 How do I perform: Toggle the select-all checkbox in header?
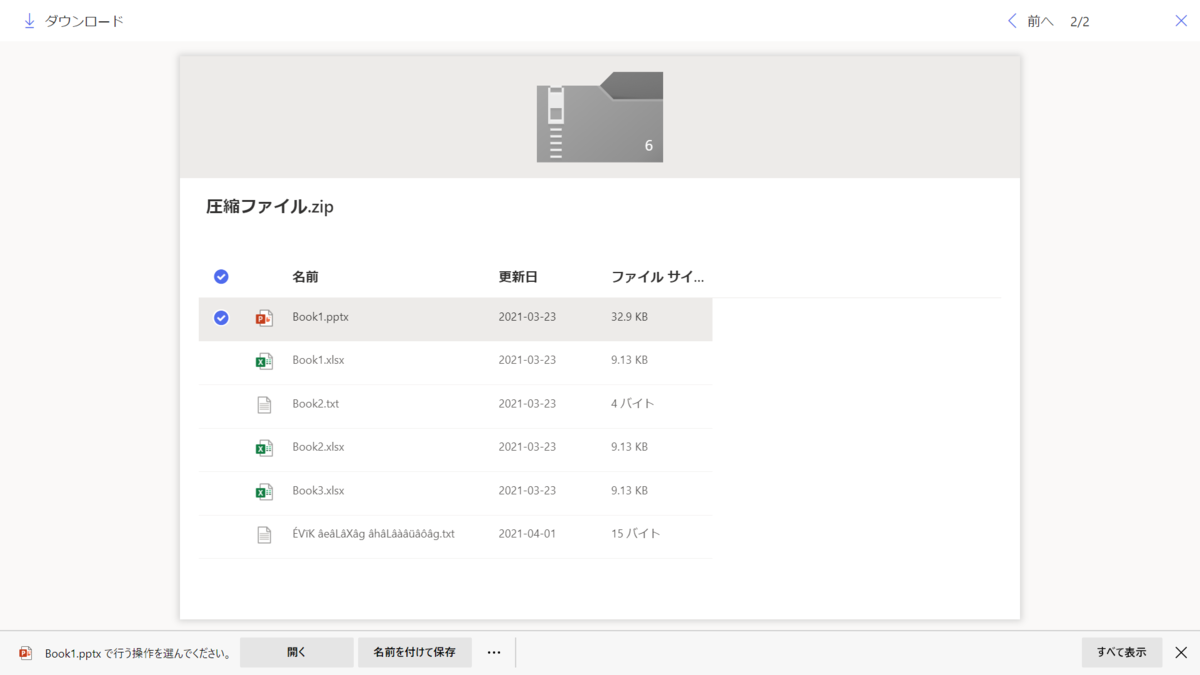[221, 277]
